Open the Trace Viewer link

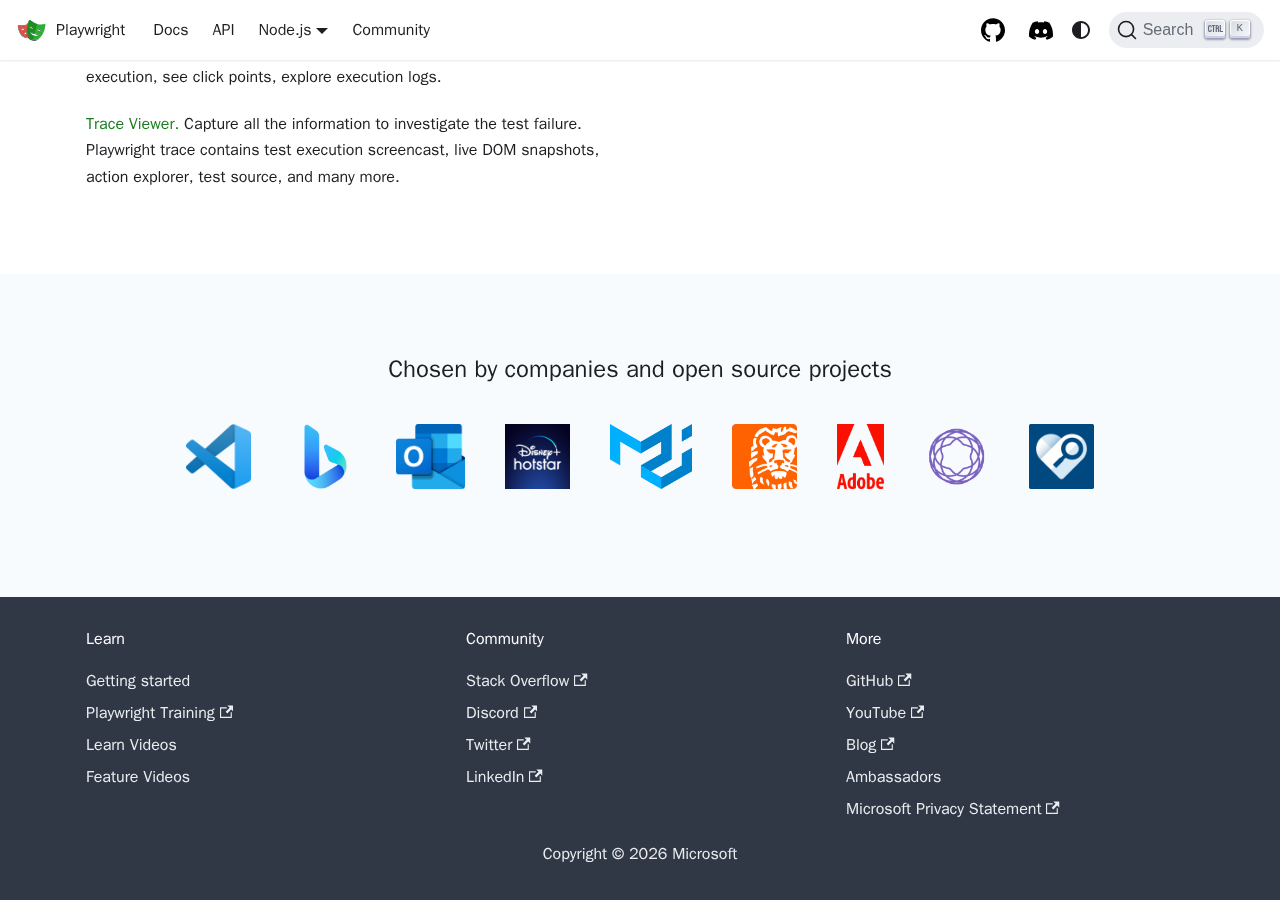pyautogui.click(x=132, y=124)
